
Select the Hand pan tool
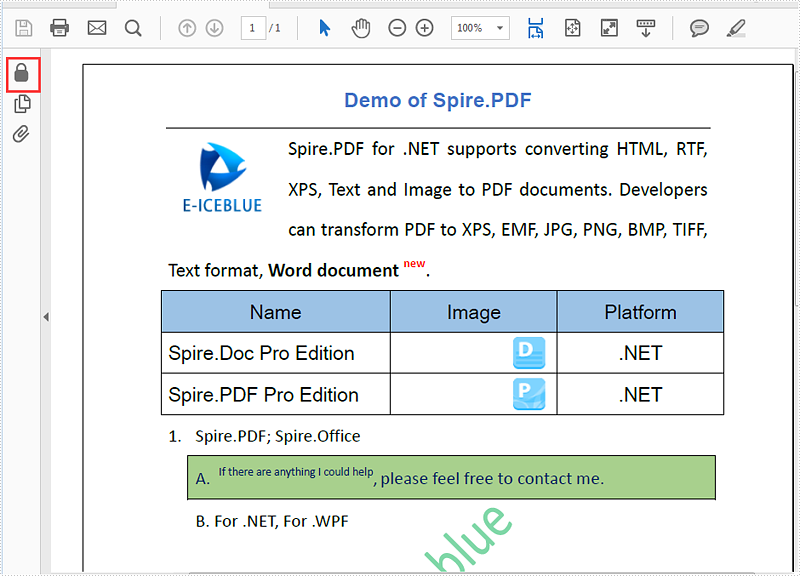pyautogui.click(x=360, y=28)
